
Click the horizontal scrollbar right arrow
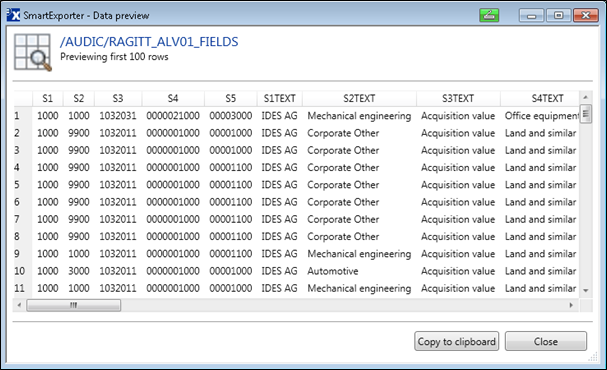coord(571,305)
